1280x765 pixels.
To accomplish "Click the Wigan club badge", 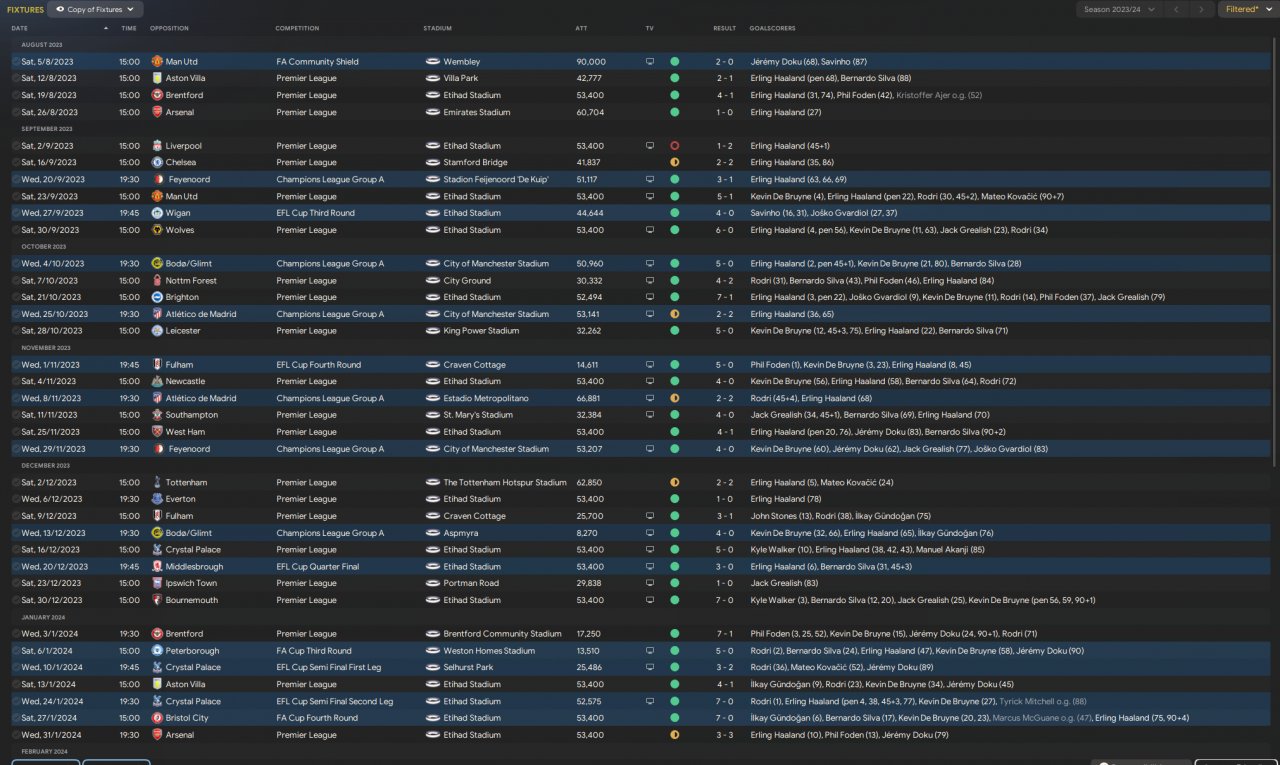I will tap(157, 213).
